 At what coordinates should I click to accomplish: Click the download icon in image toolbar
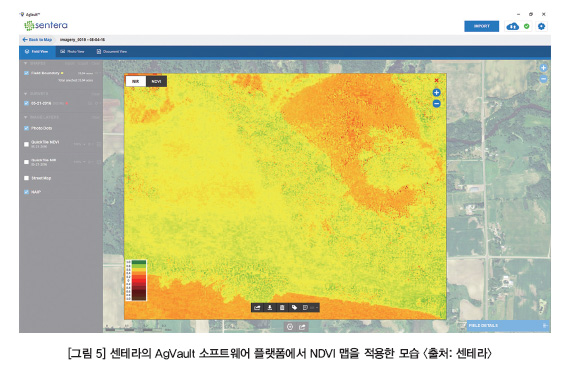(x=270, y=308)
